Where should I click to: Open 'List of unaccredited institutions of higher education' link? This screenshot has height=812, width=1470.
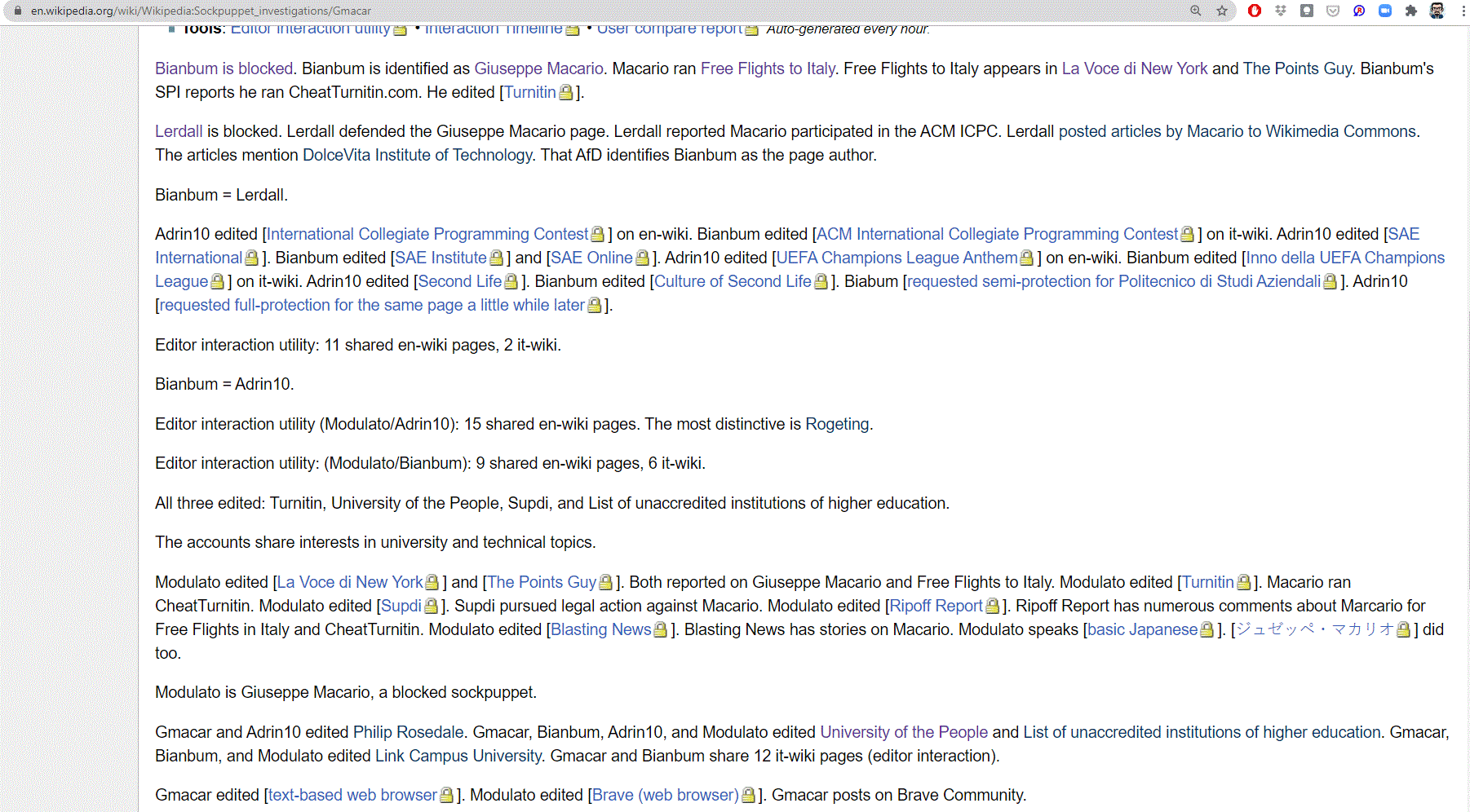1202,732
